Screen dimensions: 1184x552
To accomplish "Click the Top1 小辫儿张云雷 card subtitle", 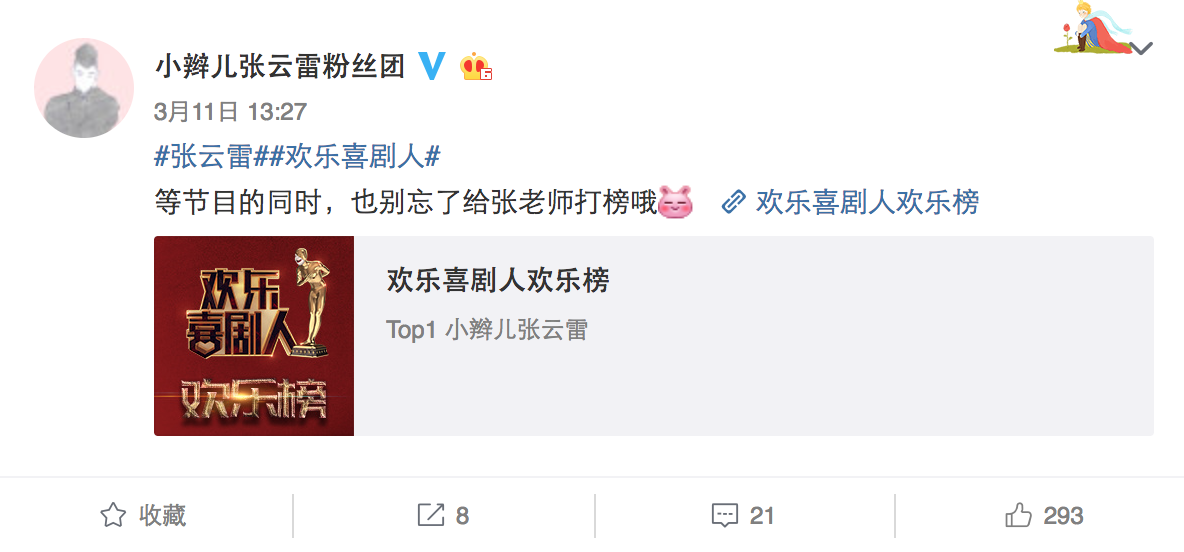I will [487, 330].
